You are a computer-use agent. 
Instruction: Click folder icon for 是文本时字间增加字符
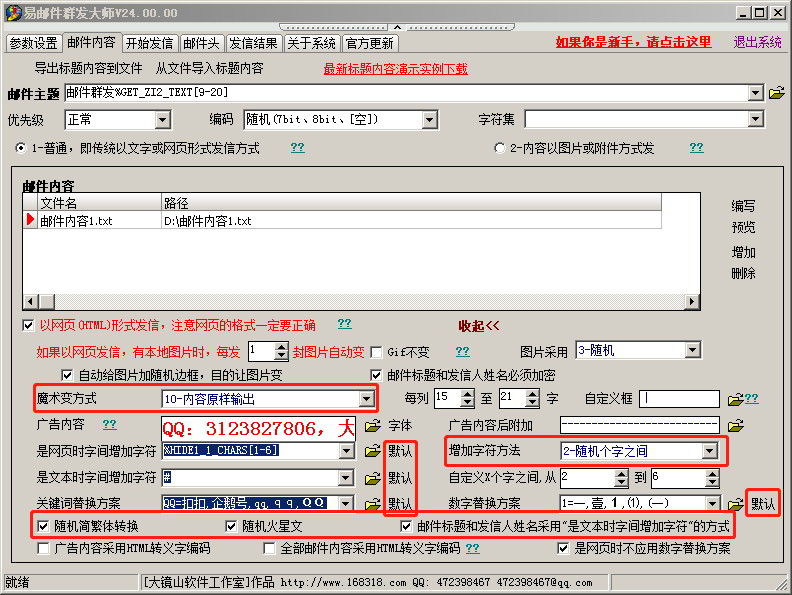coord(373,478)
